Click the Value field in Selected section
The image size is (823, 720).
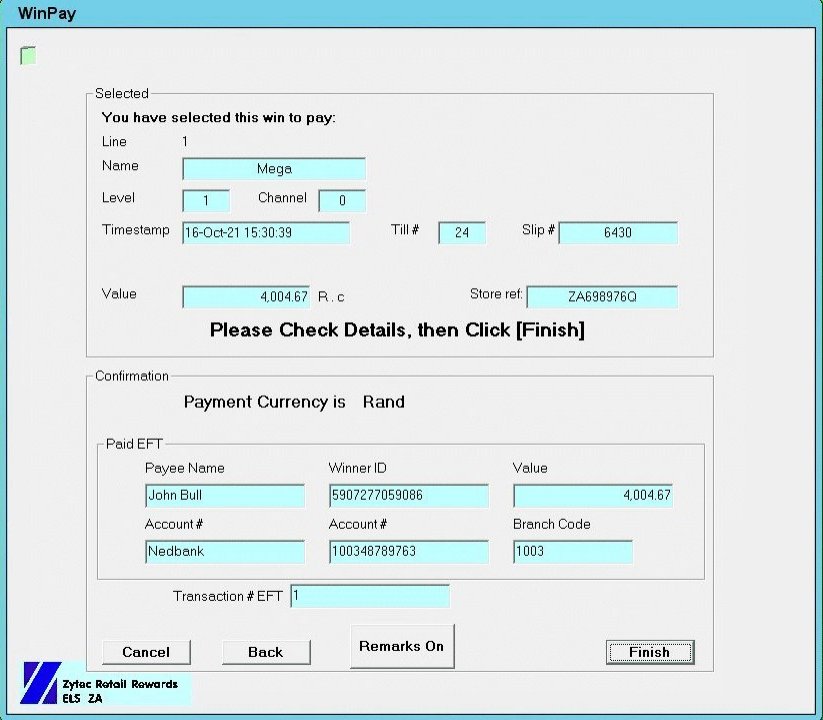[x=246, y=297]
